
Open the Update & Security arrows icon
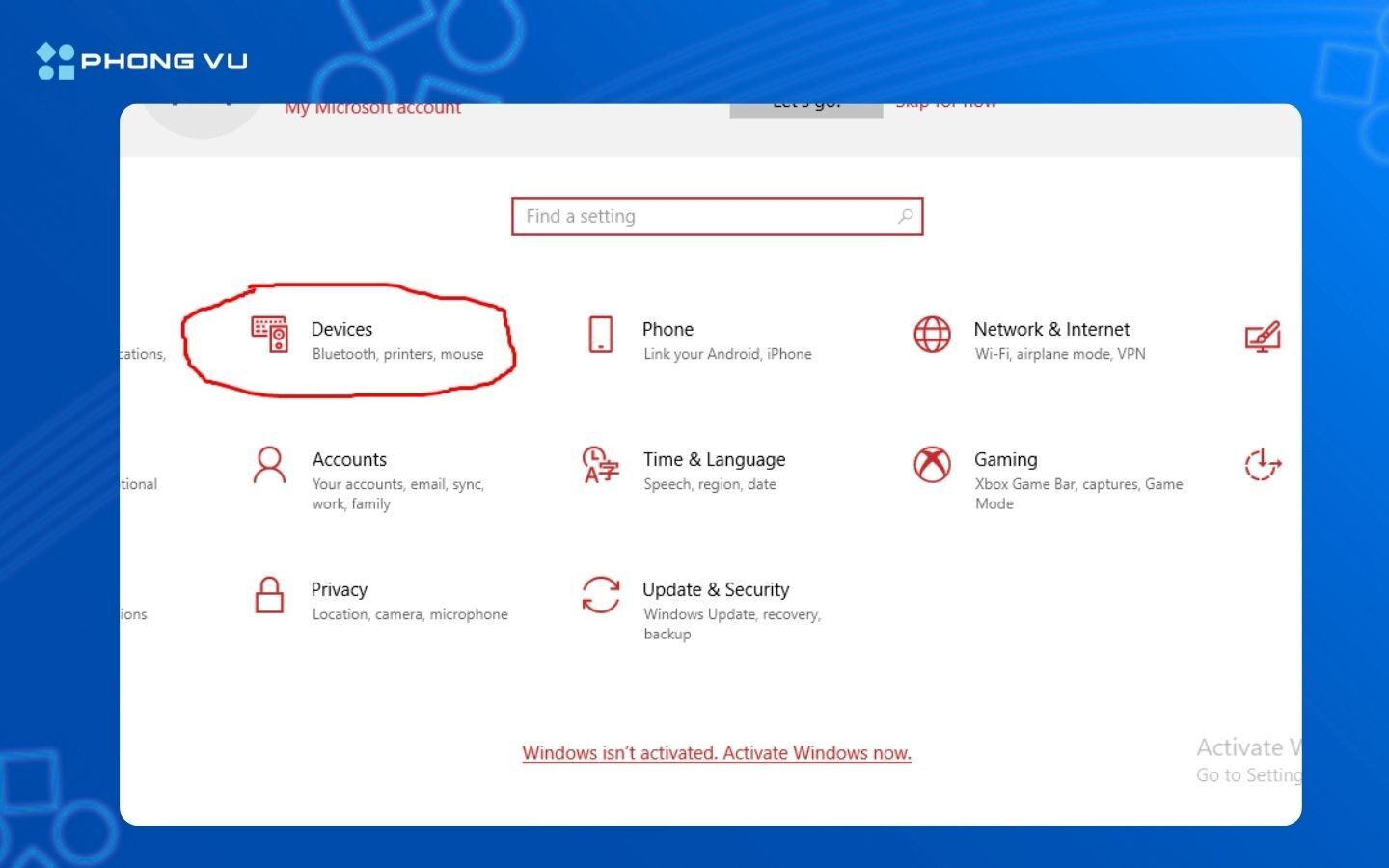point(601,595)
